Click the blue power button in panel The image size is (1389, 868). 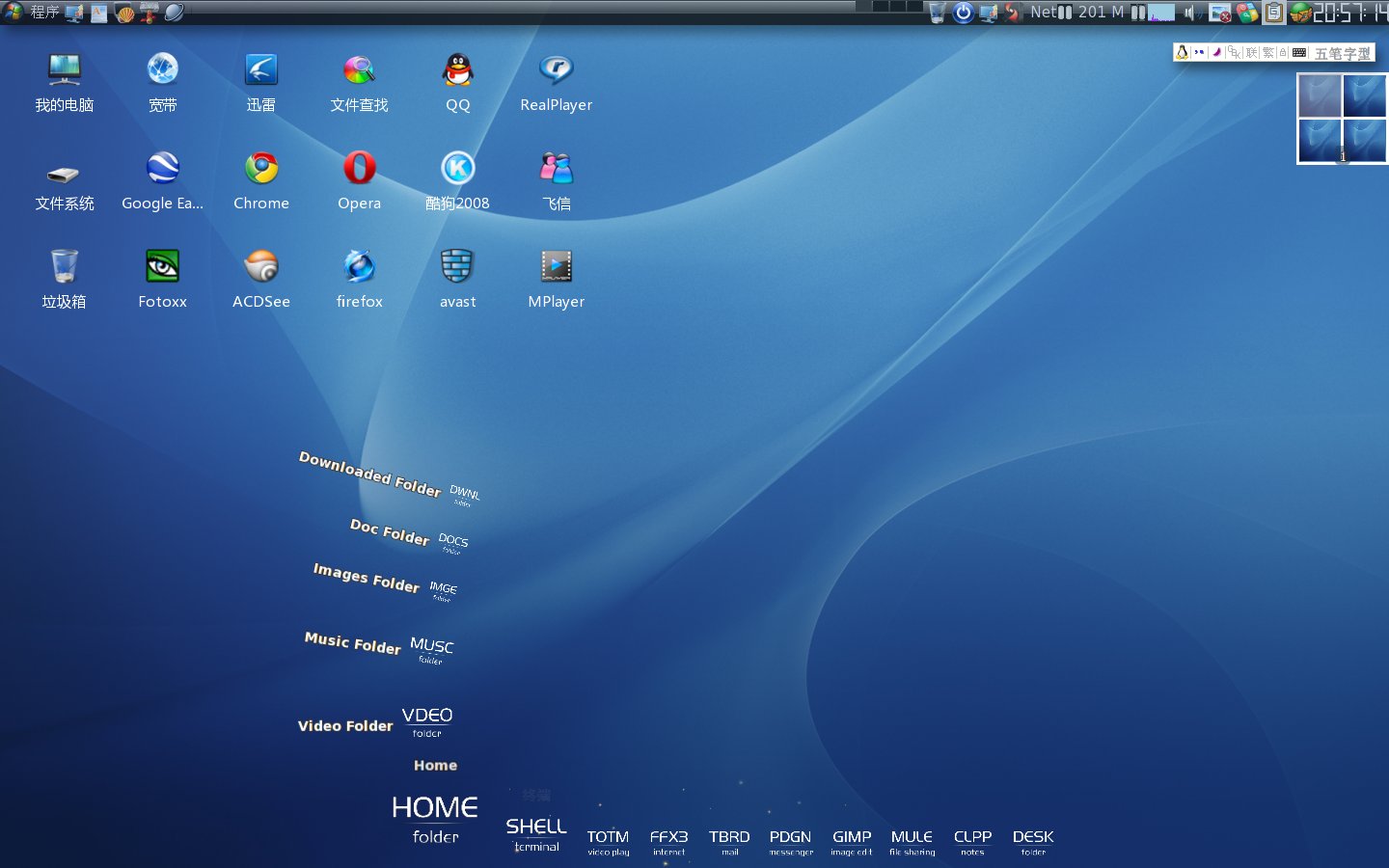tap(963, 13)
